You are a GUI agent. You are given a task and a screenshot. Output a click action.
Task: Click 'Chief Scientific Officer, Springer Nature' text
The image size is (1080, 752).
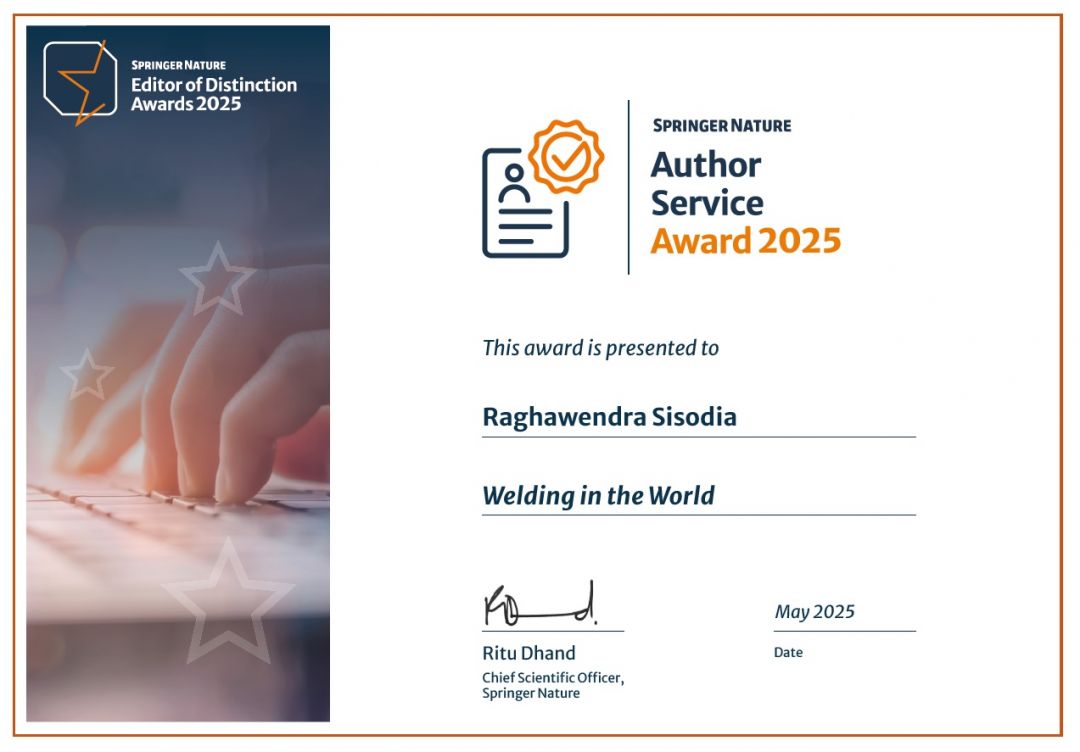[553, 686]
